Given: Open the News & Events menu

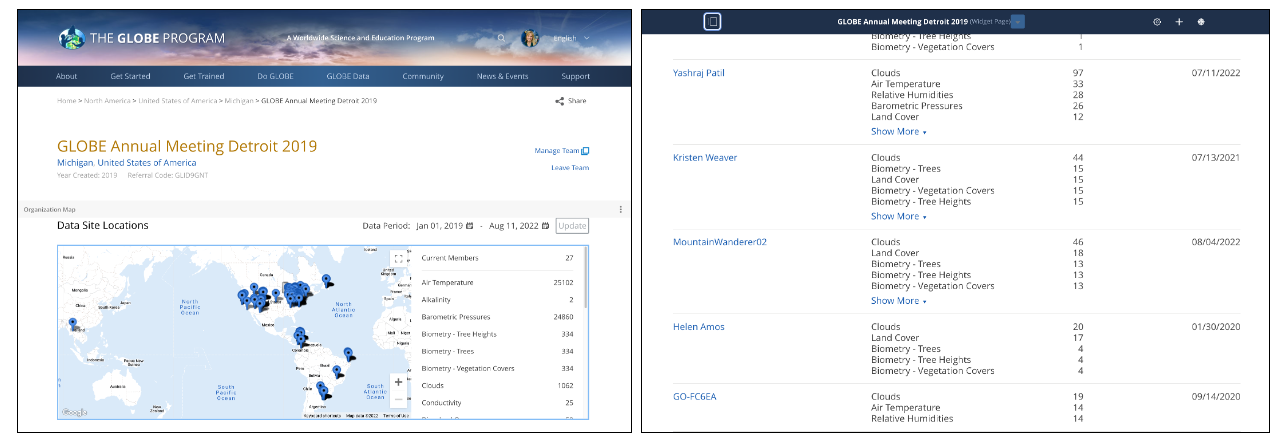Looking at the screenshot, I should click(502, 76).
